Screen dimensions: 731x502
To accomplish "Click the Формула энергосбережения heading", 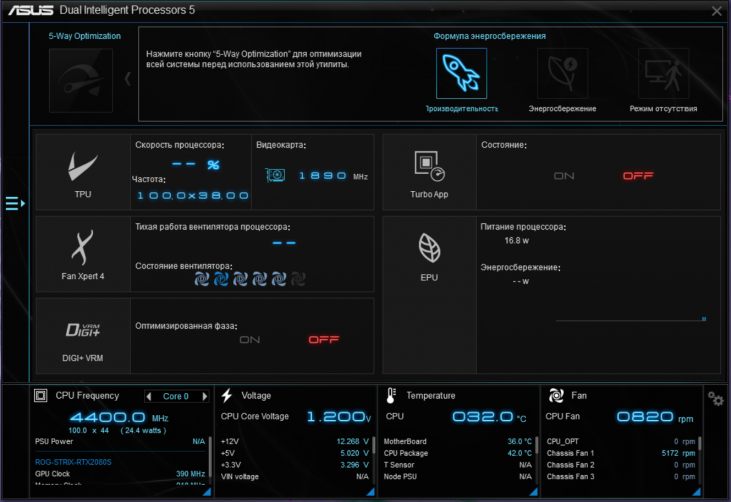I will pyautogui.click(x=490, y=36).
